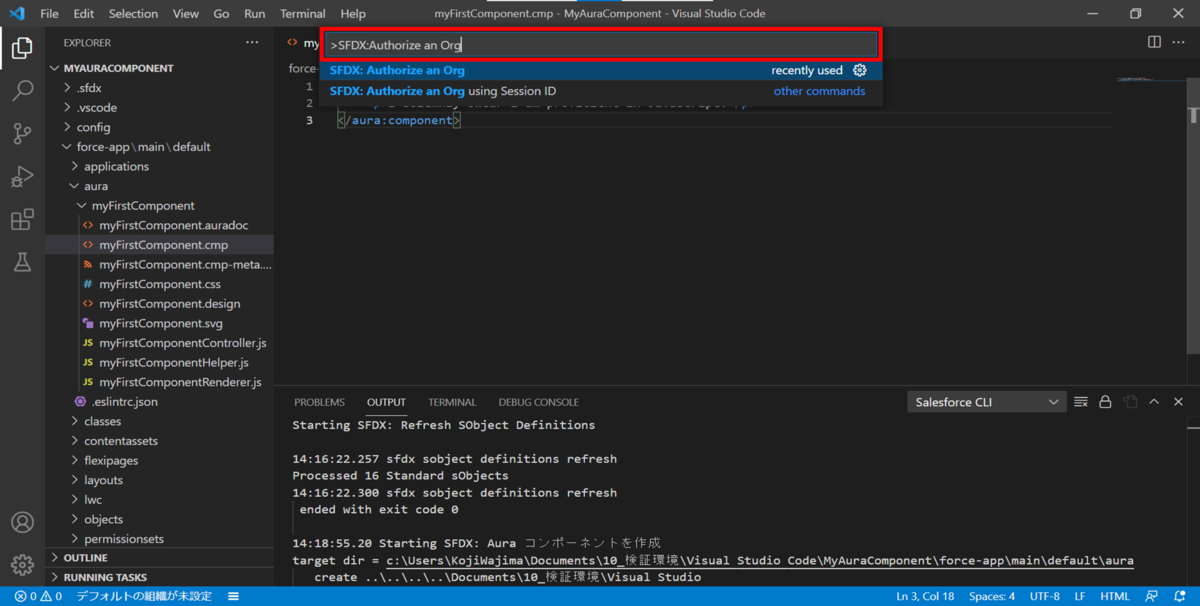
Task: Open the Run menu
Action: click(255, 14)
